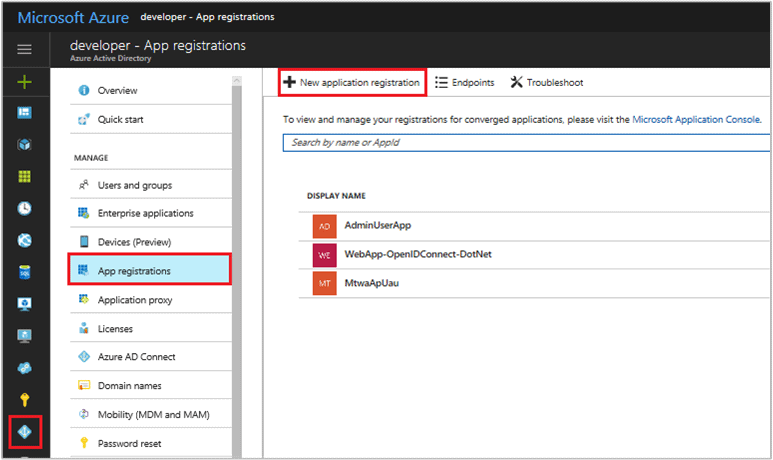
Task: Click the green plus New resource icon
Action: [x=25, y=82]
